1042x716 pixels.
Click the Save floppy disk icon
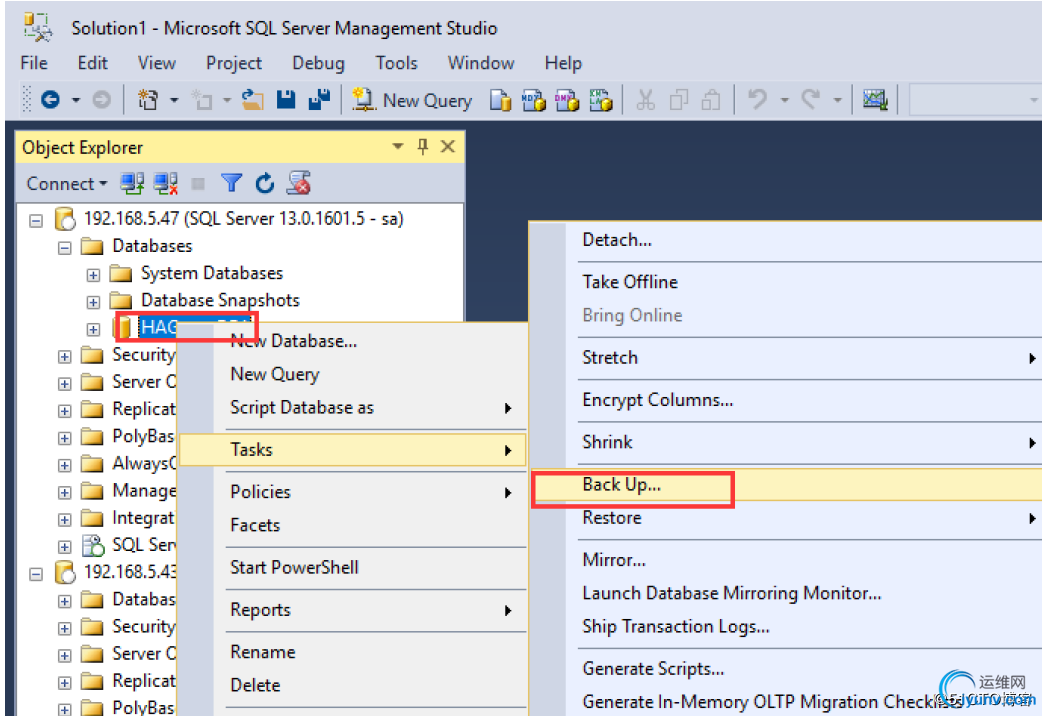(286, 100)
